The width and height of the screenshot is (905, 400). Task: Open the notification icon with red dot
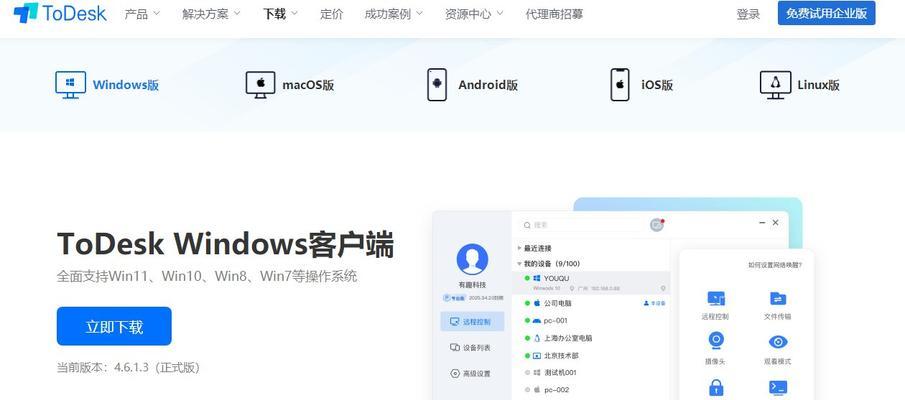coord(657,225)
